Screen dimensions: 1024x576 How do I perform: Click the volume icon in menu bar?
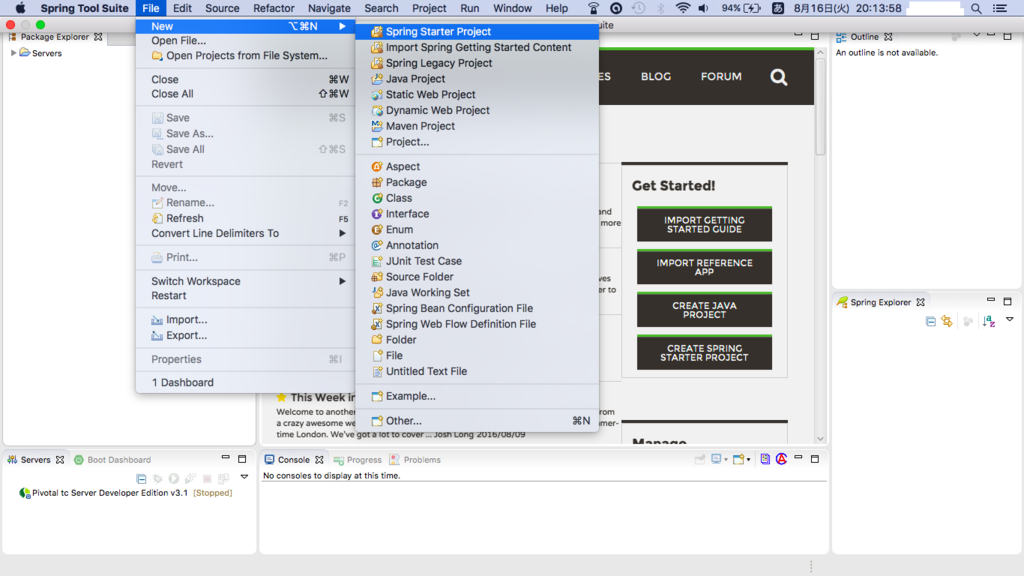pos(703,8)
